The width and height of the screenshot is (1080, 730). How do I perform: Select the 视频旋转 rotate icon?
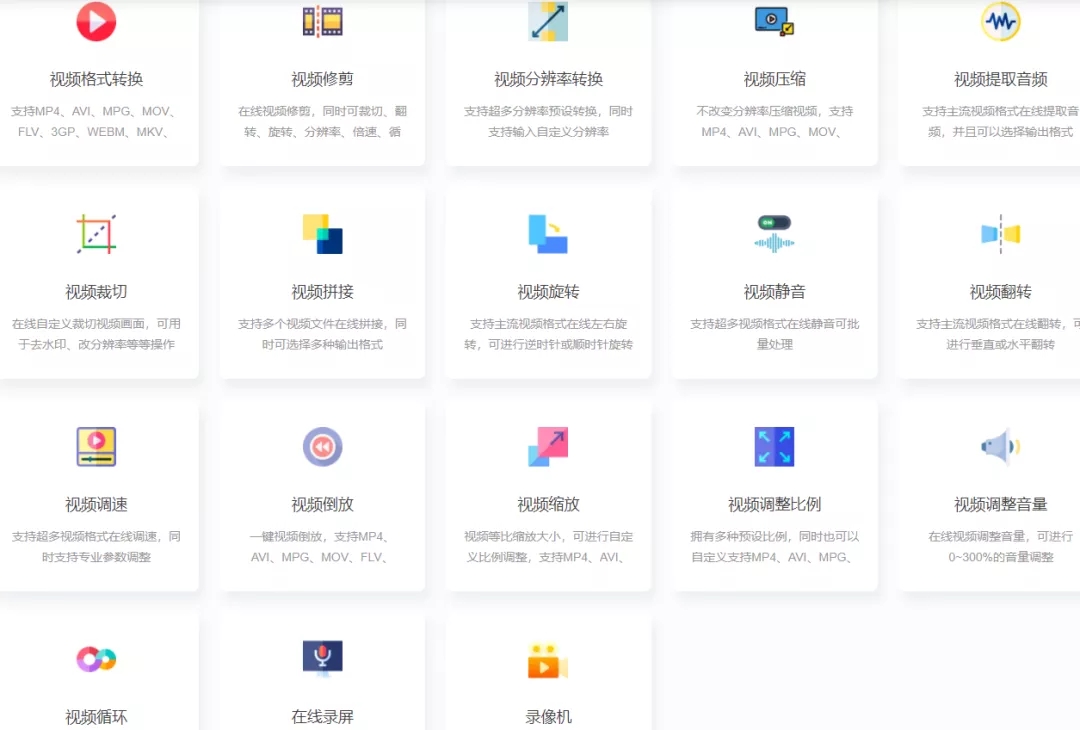click(547, 233)
